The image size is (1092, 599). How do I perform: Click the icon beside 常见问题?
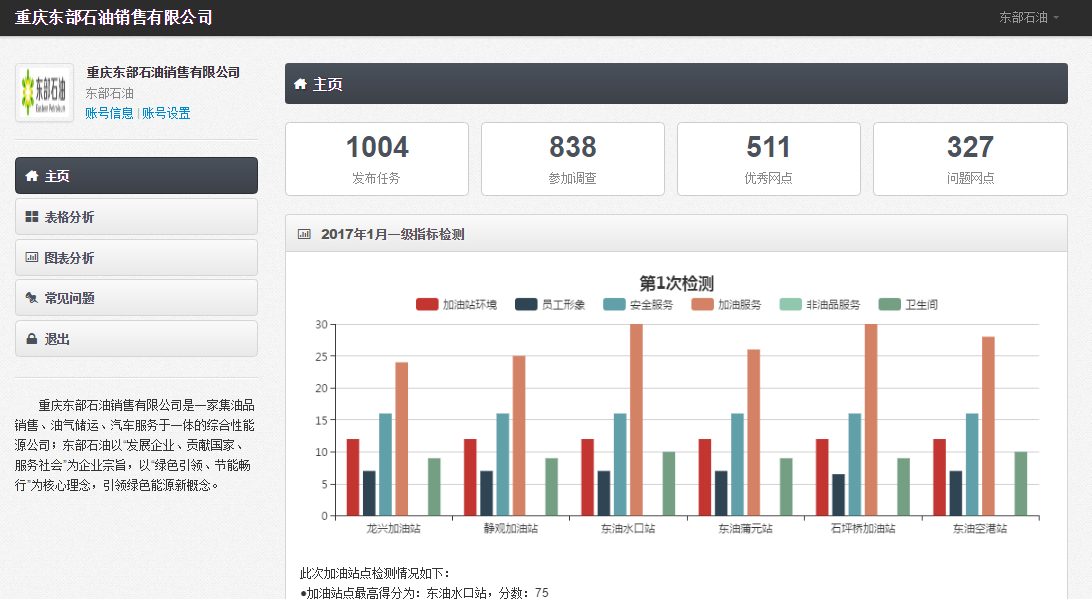tap(31, 298)
